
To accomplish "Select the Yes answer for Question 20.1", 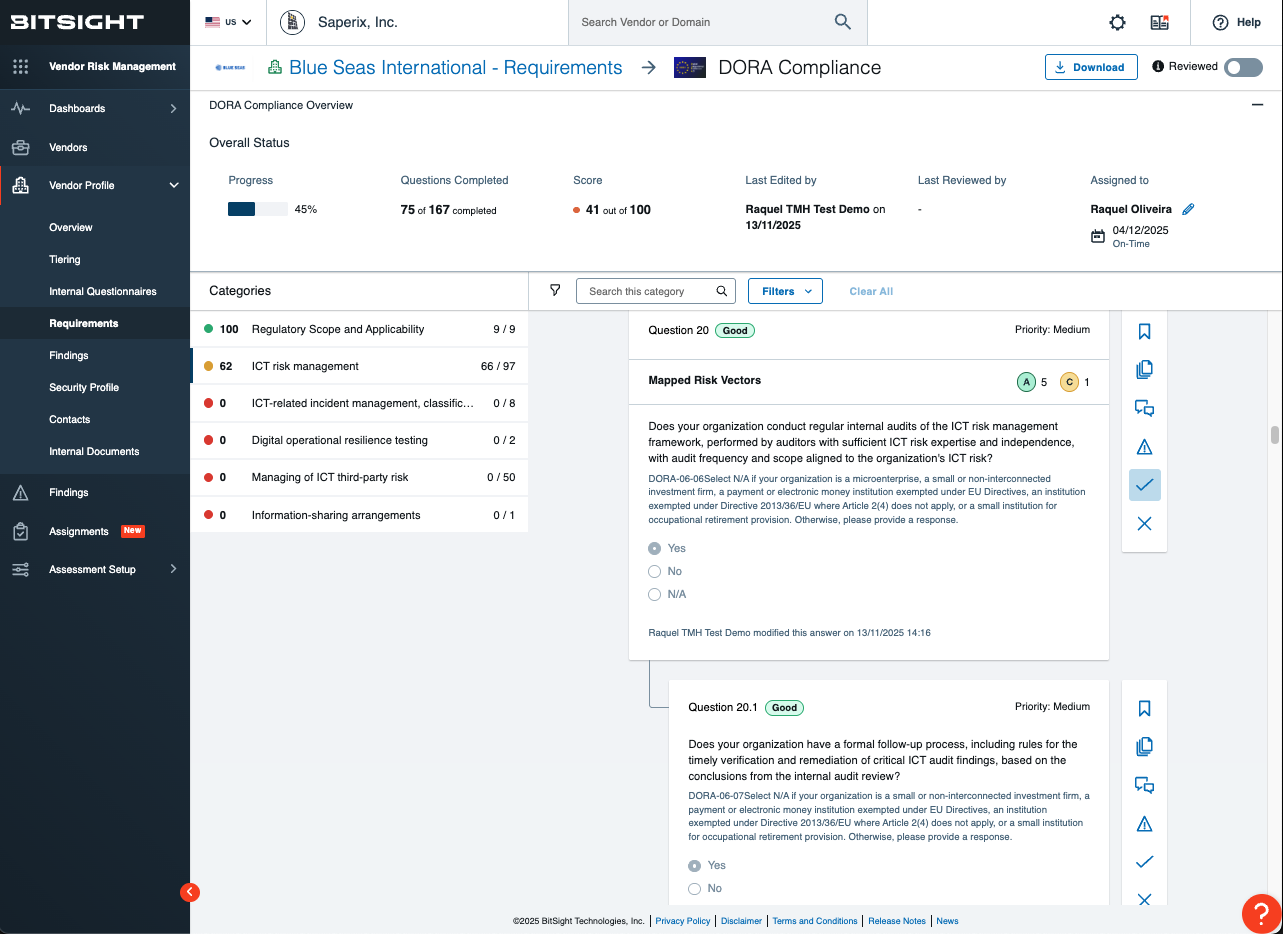I will [x=695, y=865].
